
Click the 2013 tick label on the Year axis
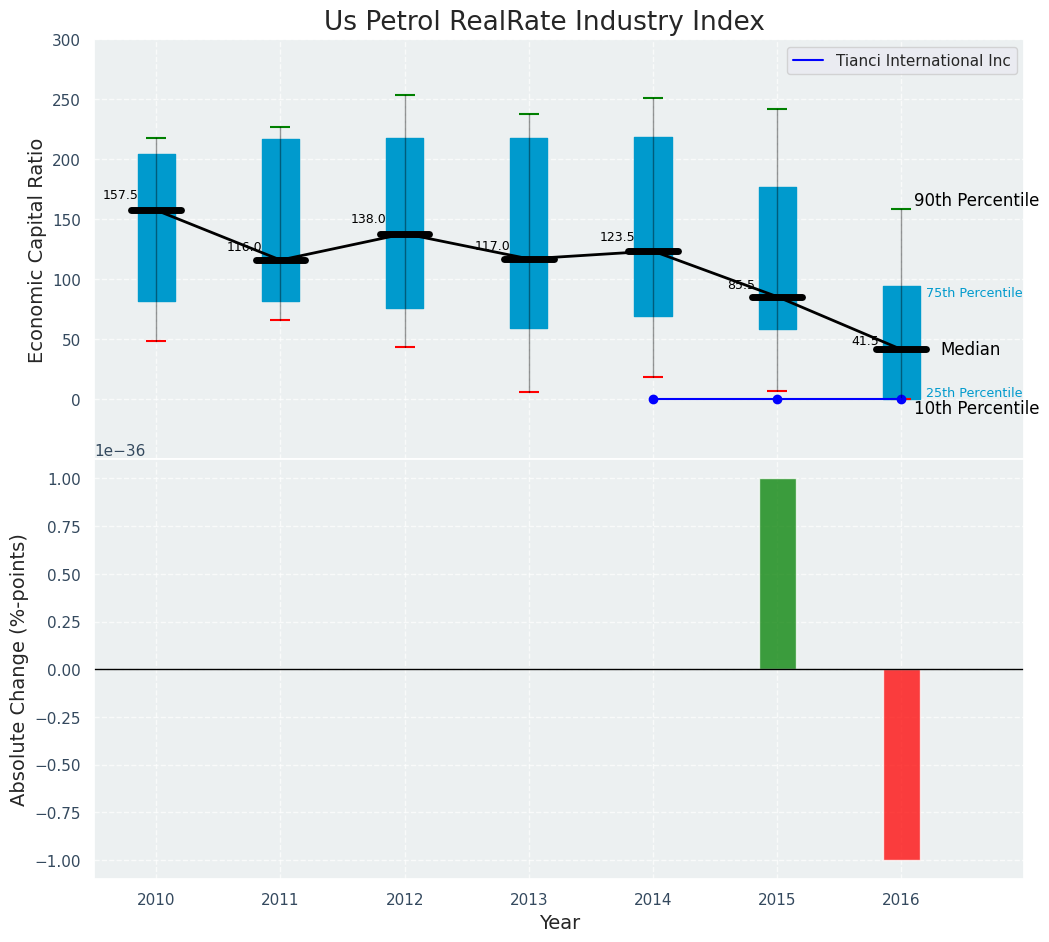click(x=529, y=899)
